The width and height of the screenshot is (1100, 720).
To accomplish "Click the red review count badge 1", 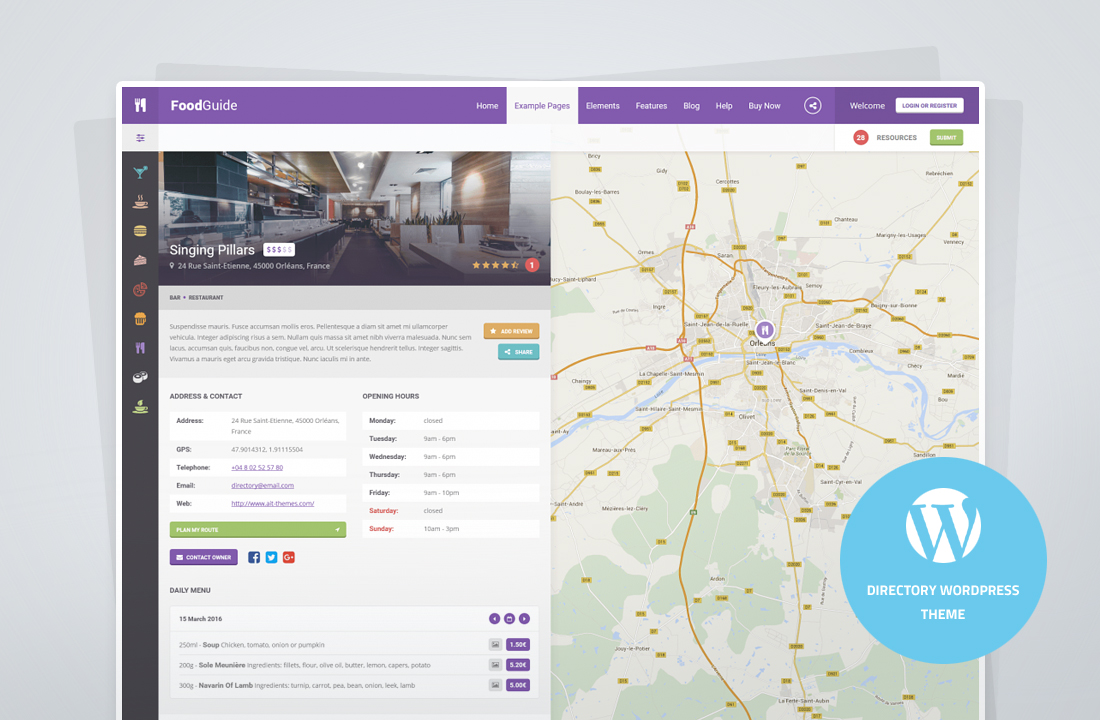I will click(532, 265).
